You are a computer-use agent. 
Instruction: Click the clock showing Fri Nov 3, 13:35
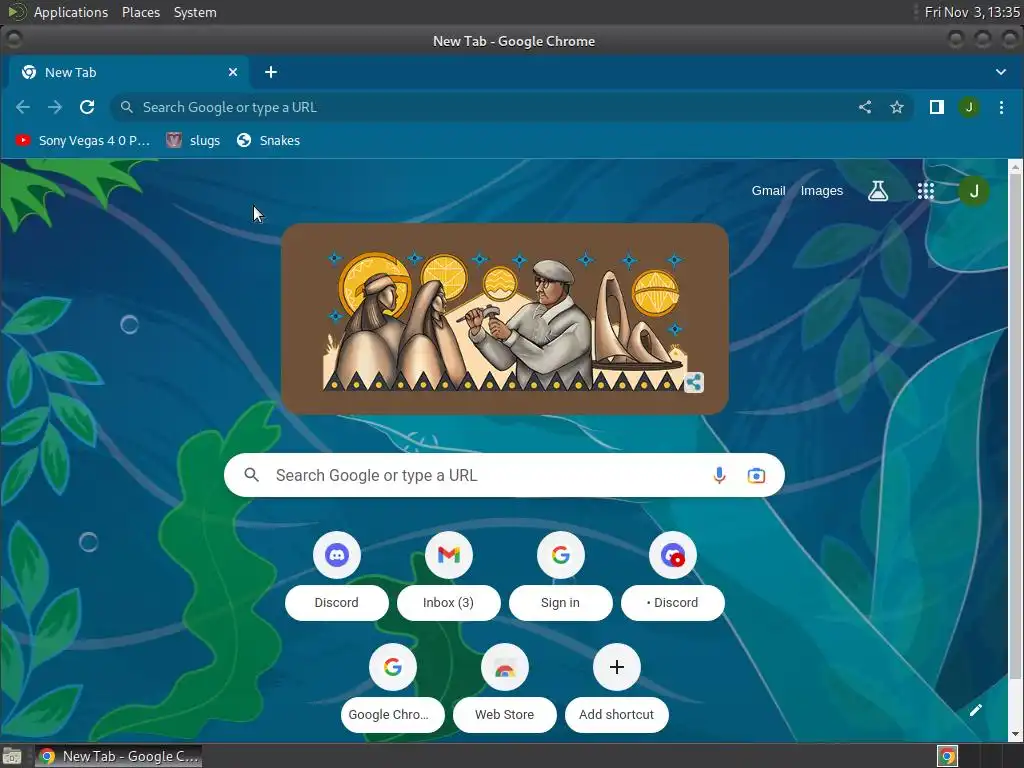(x=972, y=12)
